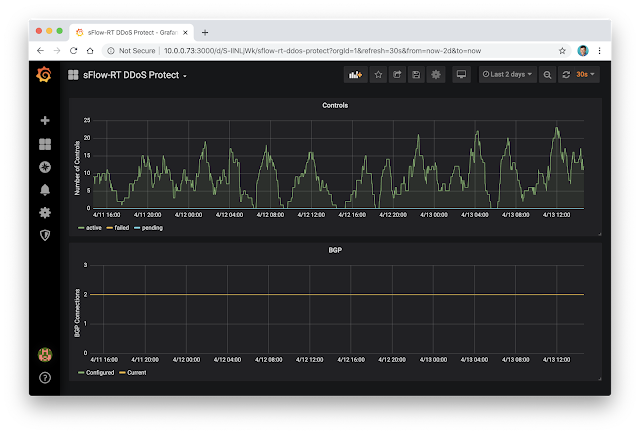Reload the page in browser
640x434 pixels.
point(73,51)
